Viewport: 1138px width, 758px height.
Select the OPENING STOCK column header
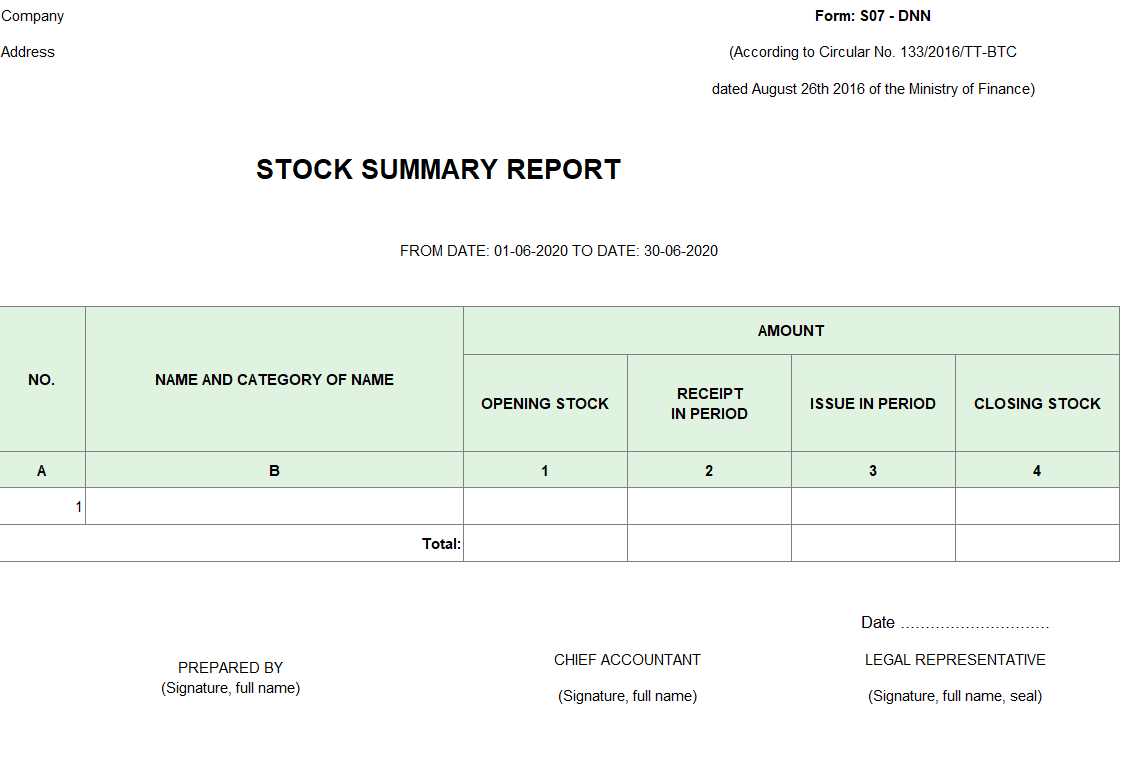pyautogui.click(x=545, y=404)
